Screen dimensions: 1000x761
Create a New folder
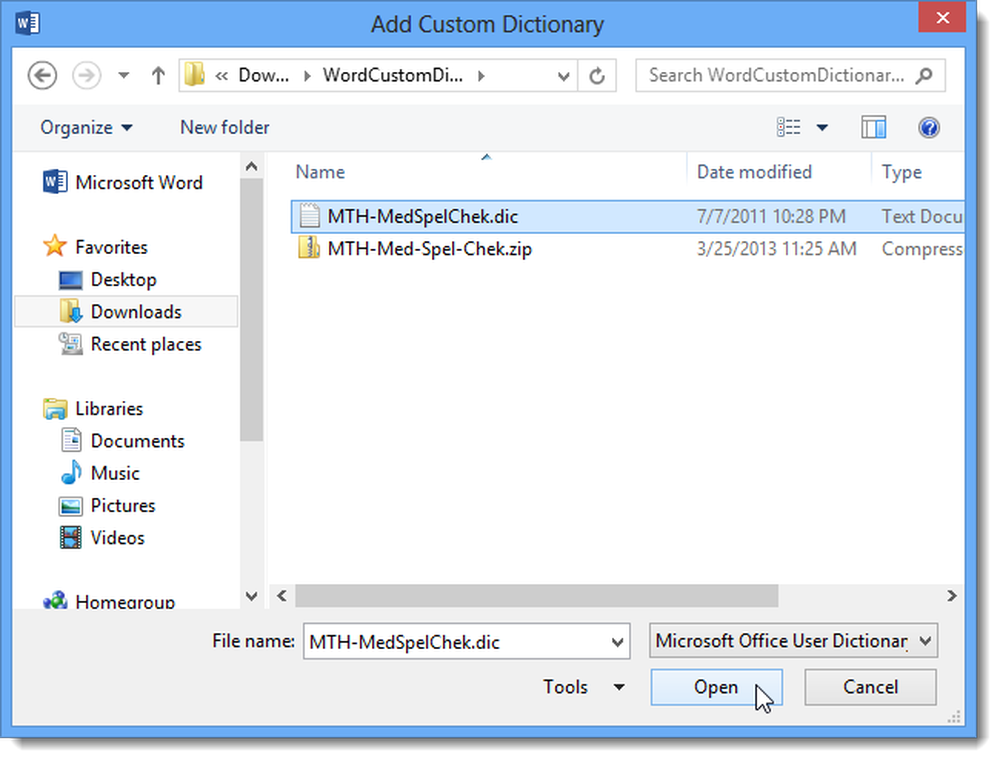tap(224, 128)
